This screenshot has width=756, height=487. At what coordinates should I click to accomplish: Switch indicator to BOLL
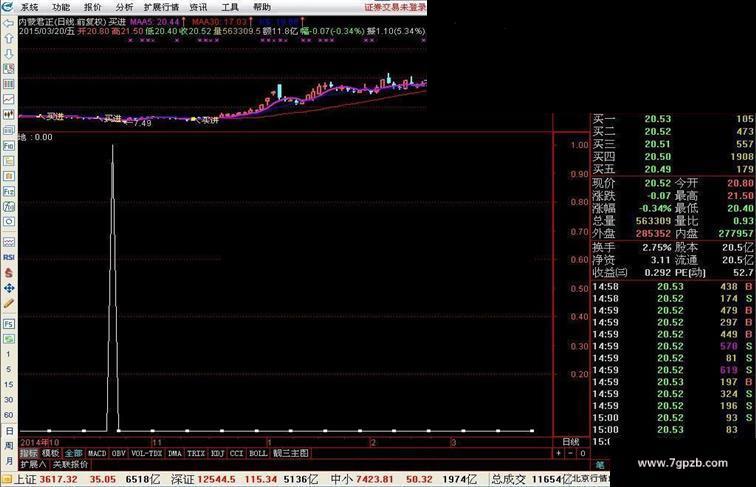pos(258,453)
